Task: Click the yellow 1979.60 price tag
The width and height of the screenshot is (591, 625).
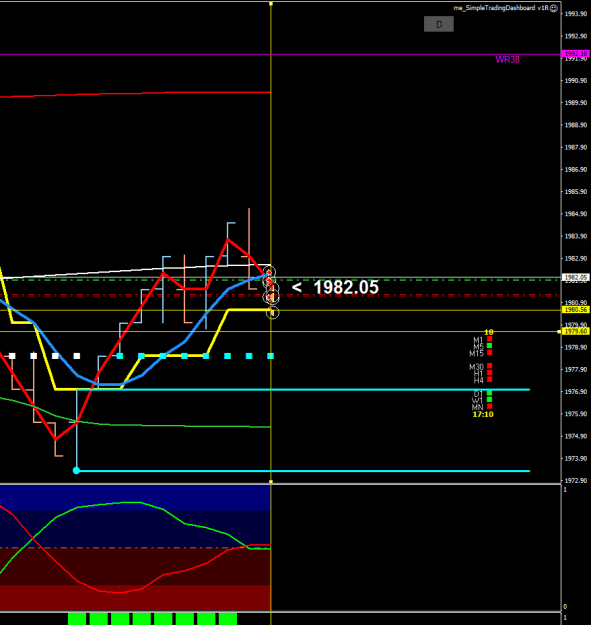Action: click(575, 331)
